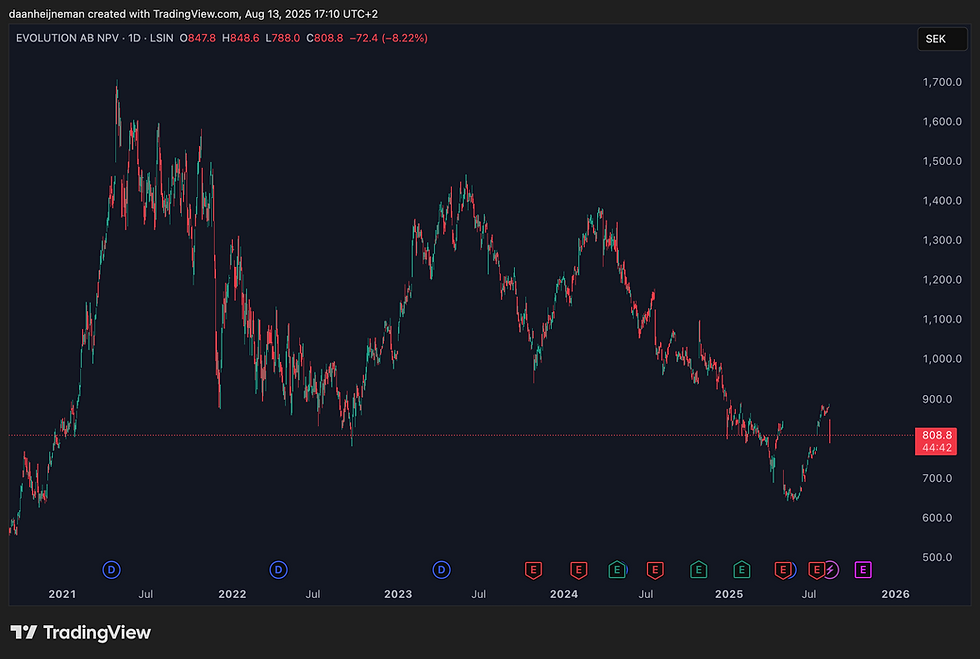Open the SEK currency selector
Screen dimensions: 980x659
pos(942,39)
